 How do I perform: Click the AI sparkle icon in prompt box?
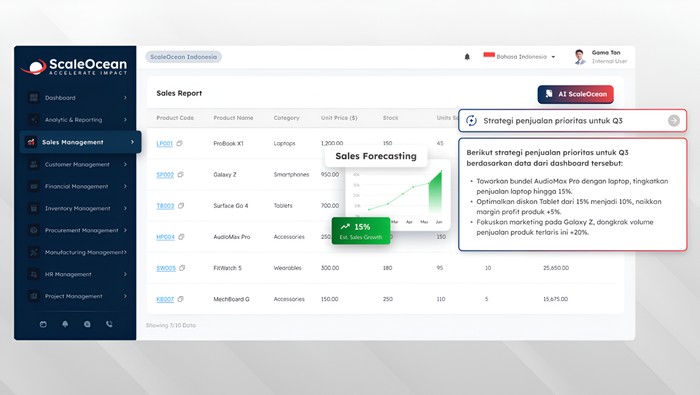[471, 121]
